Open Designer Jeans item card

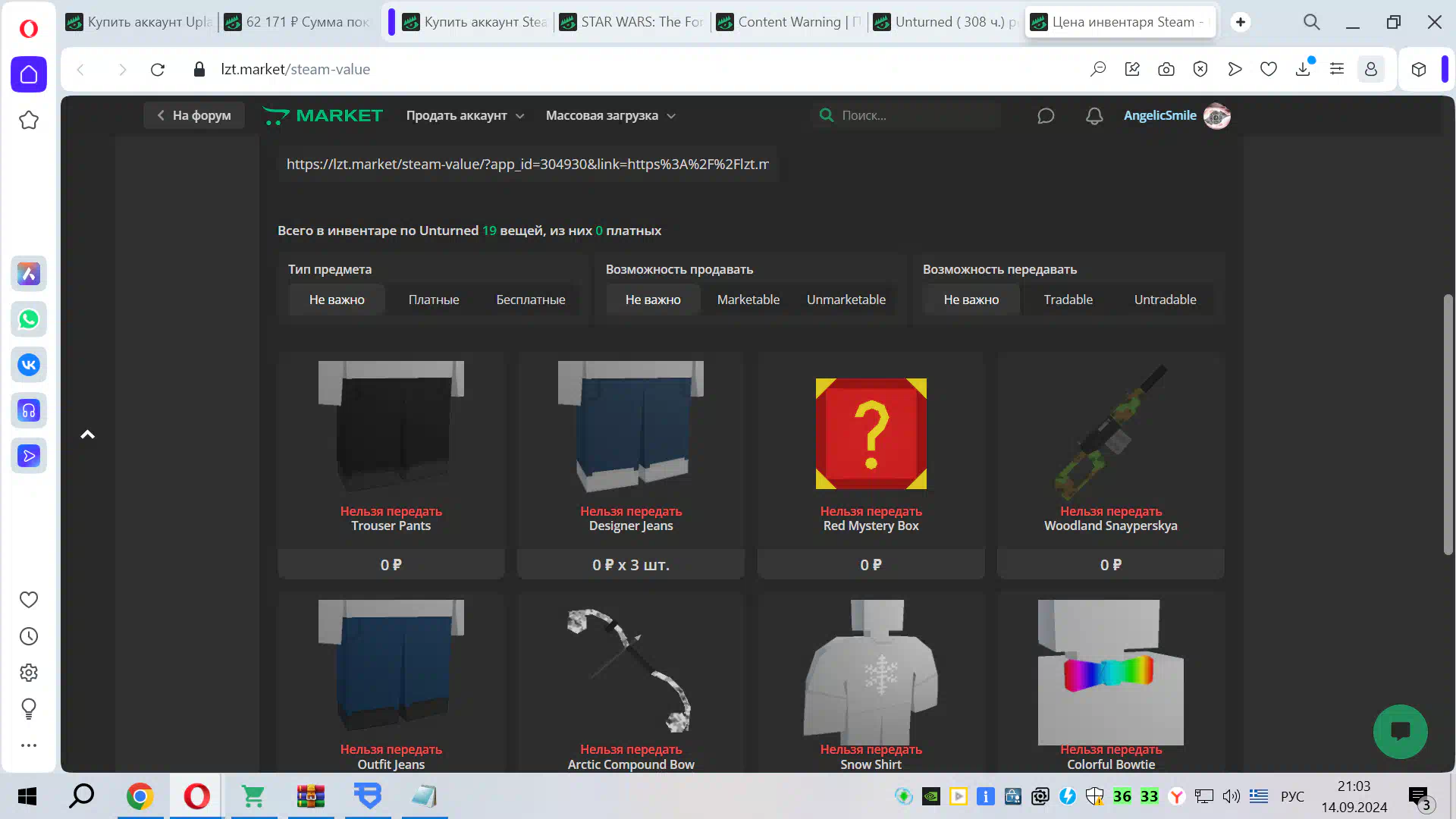click(x=631, y=466)
